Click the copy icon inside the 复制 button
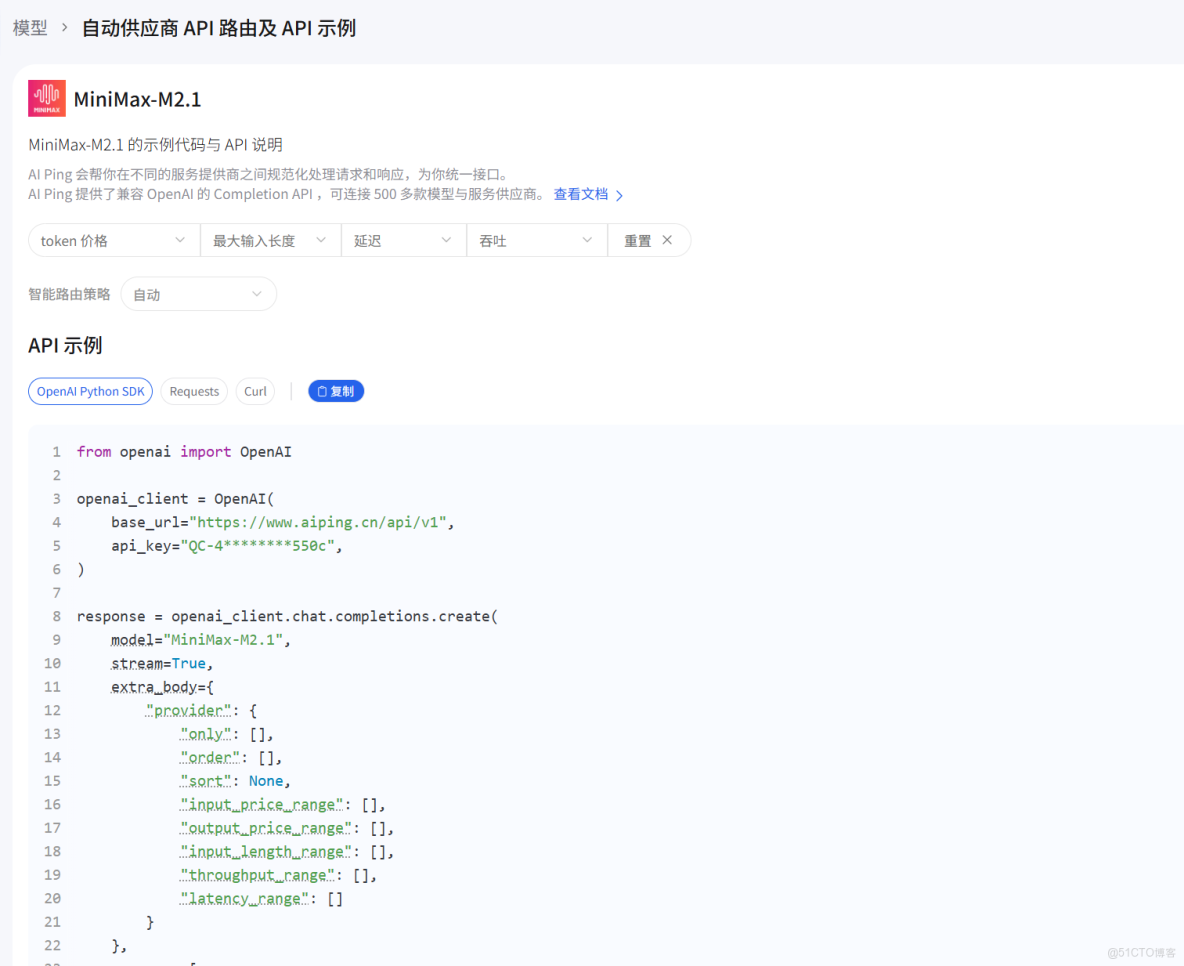 (x=323, y=391)
